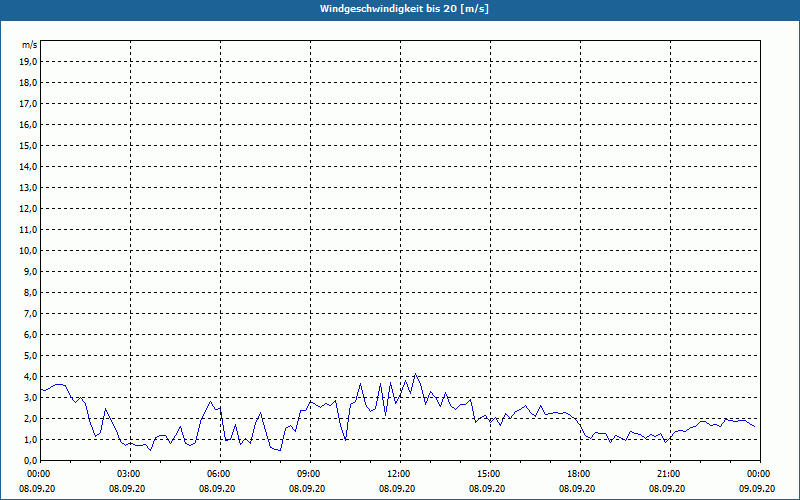
Task: Click the '9,0' y-axis tick label
Action: 32,271
